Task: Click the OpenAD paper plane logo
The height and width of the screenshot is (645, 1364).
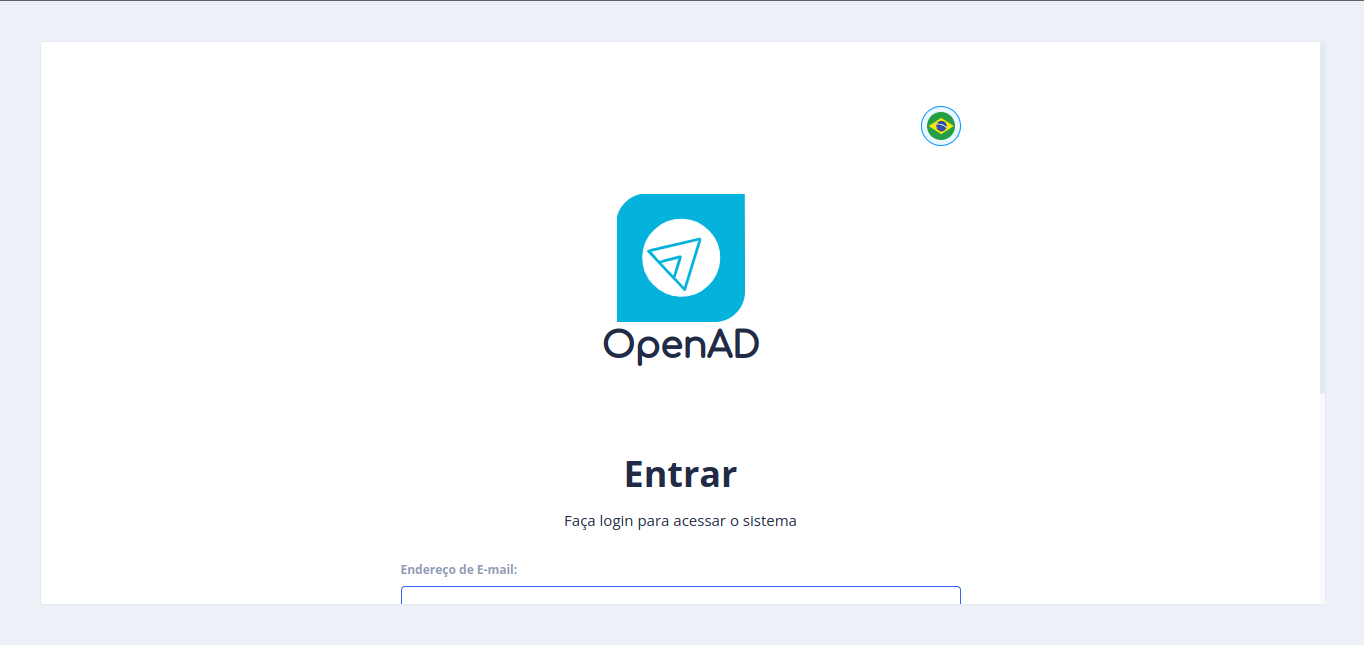Action: click(x=681, y=258)
